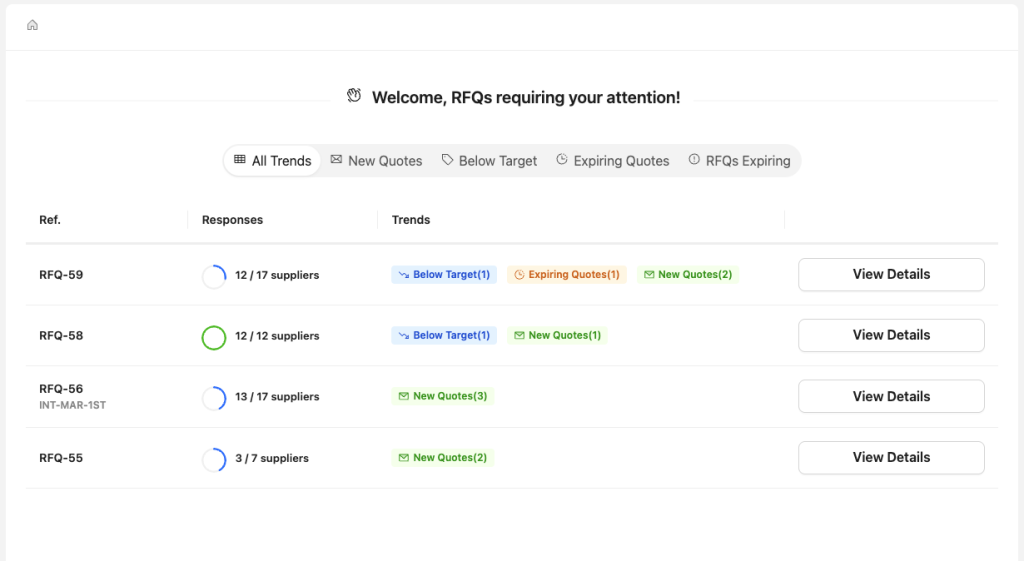The image size is (1024, 561).
Task: Click RFQ-58 New Quotes(1) badge
Action: (557, 336)
